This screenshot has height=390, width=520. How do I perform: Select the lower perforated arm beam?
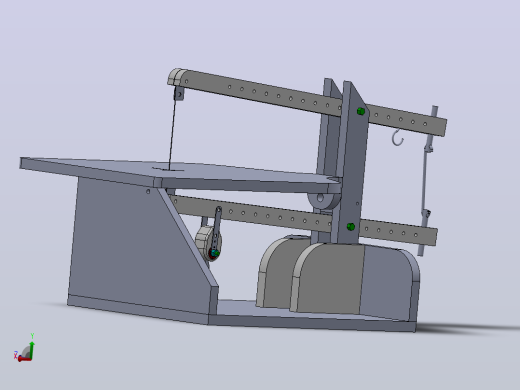coord(303,220)
